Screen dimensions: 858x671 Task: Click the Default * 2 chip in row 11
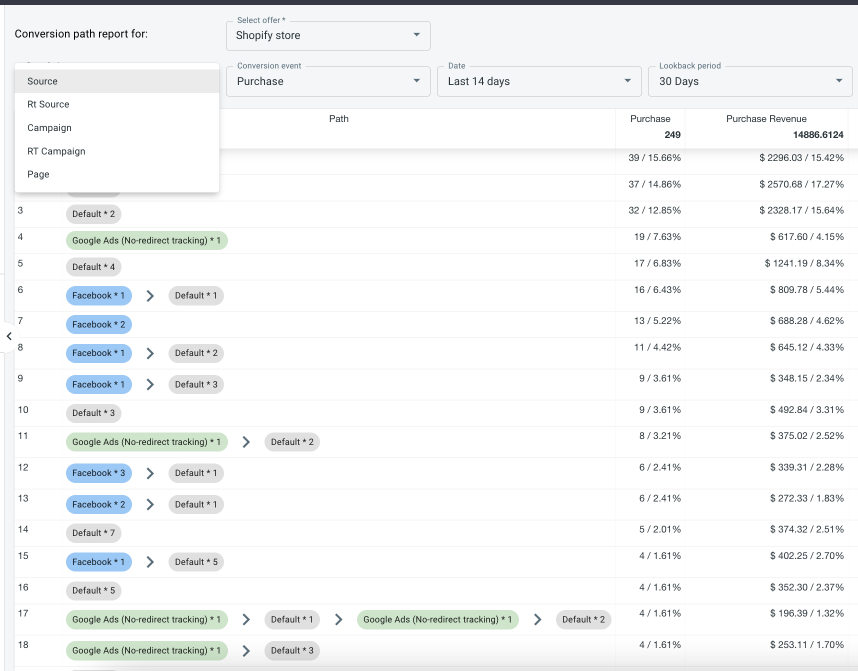292,442
